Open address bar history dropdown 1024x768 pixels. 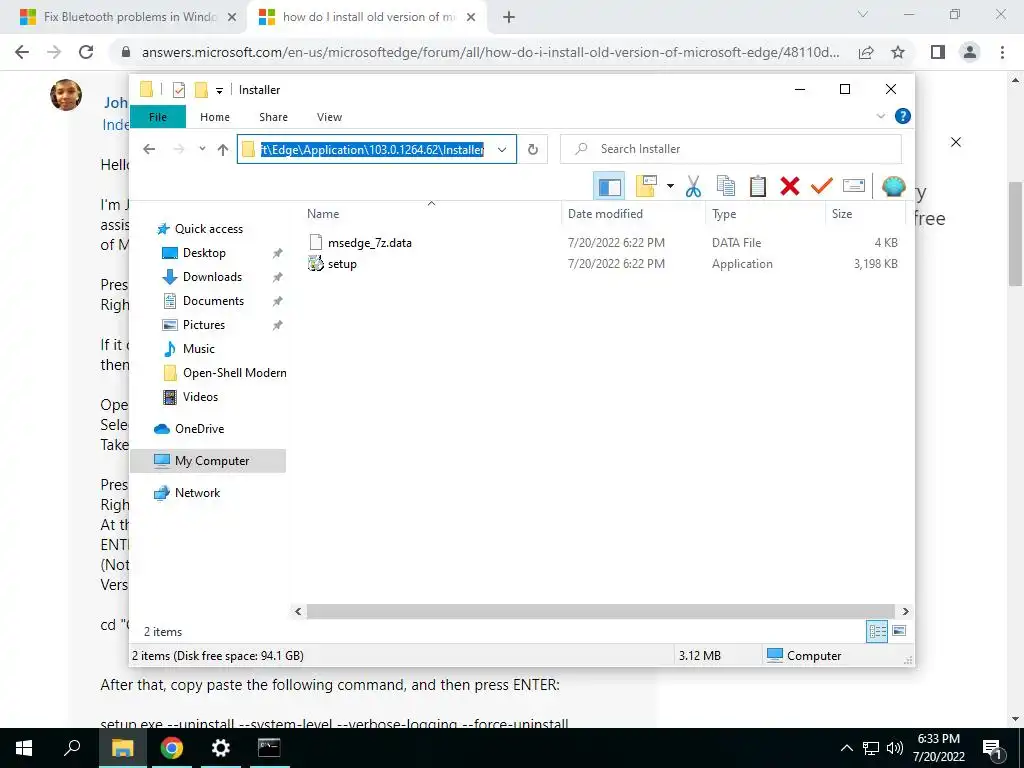click(x=502, y=150)
